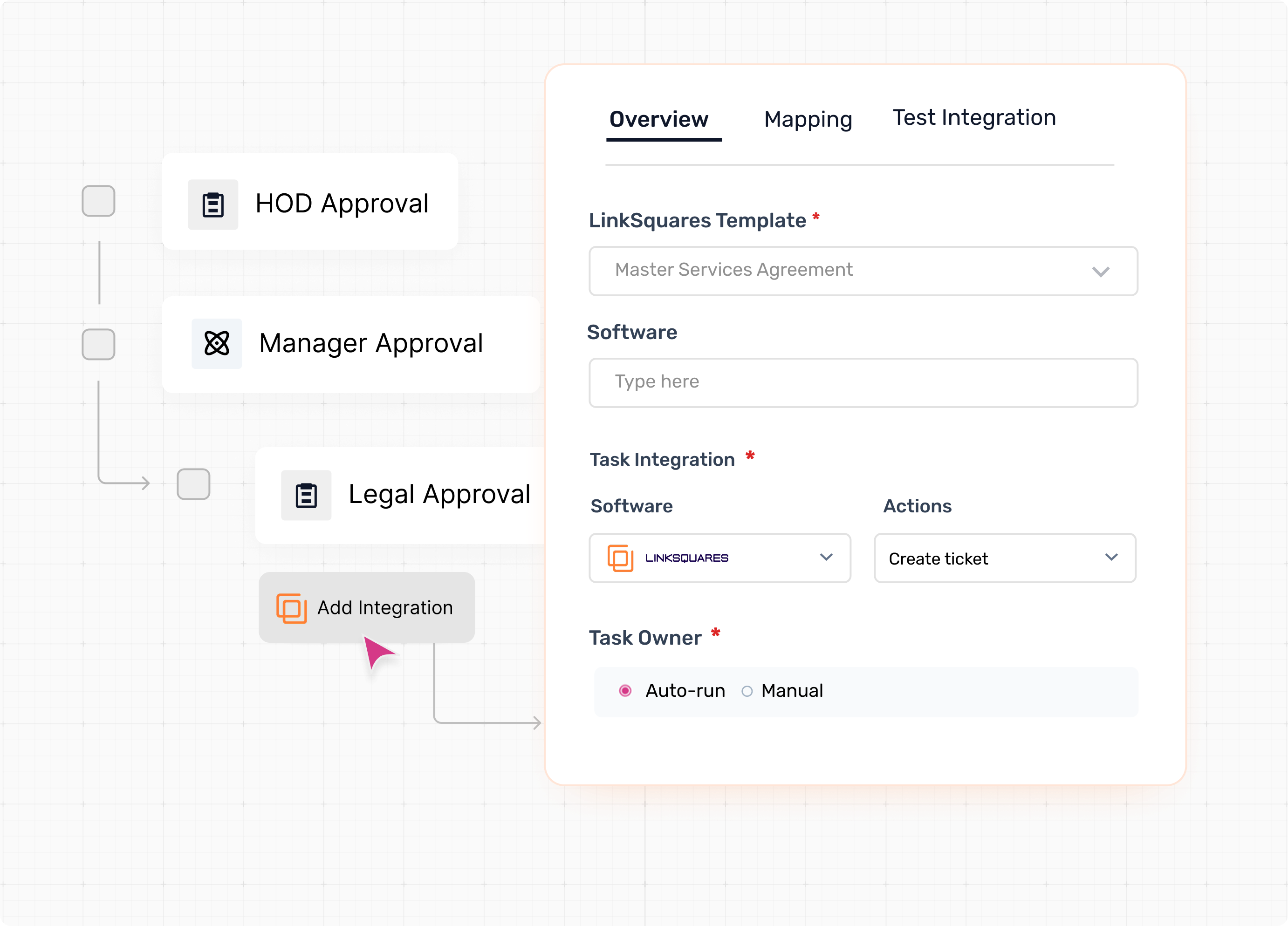This screenshot has height=926, width=1288.
Task: Tick the checkbox beside Manager Approval
Action: pyautogui.click(x=99, y=345)
